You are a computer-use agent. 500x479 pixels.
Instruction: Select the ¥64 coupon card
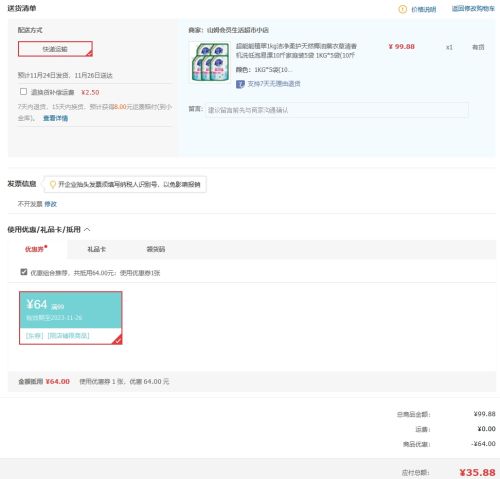71,318
